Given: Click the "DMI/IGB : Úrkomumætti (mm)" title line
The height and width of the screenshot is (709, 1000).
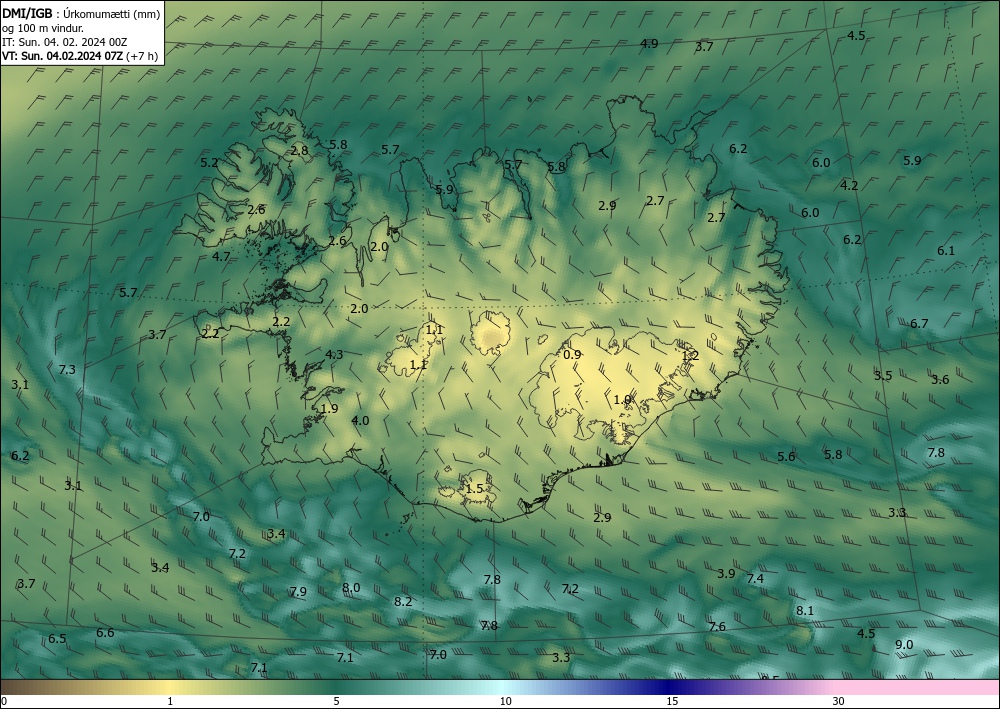Looking at the screenshot, I should 81,13.
